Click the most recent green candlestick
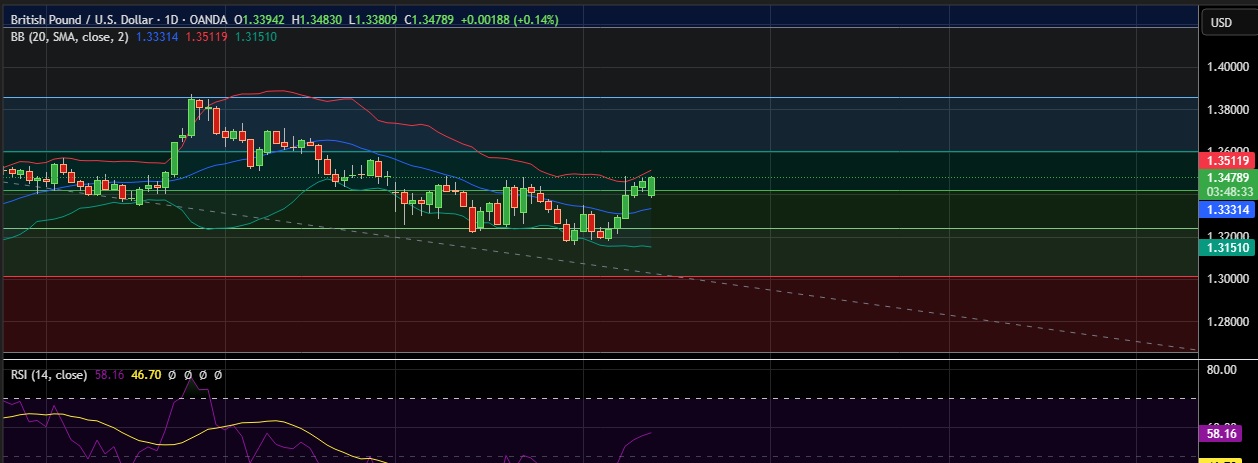Image resolution: width=1258 pixels, height=463 pixels. (x=652, y=186)
